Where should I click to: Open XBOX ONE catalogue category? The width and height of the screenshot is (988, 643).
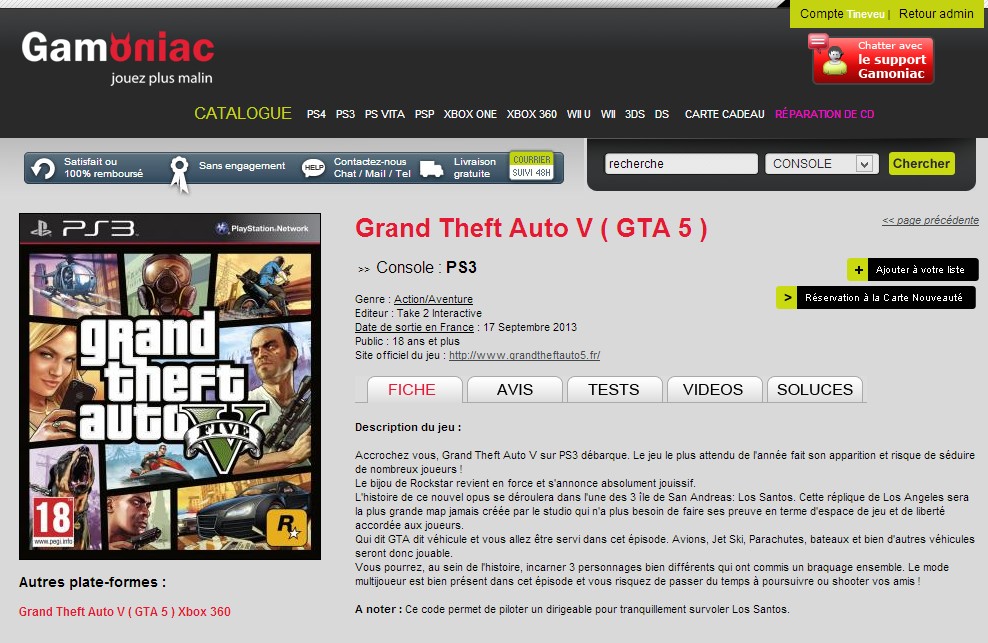coord(470,114)
